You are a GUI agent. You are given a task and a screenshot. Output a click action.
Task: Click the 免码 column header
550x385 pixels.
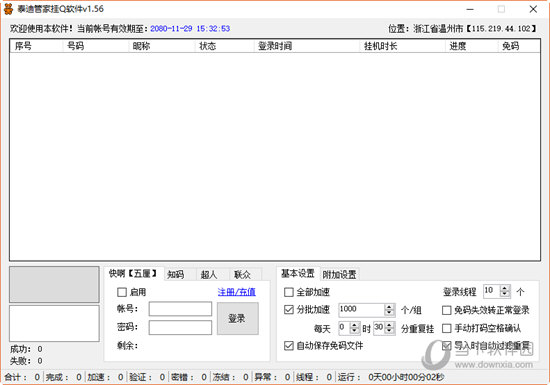(x=519, y=46)
